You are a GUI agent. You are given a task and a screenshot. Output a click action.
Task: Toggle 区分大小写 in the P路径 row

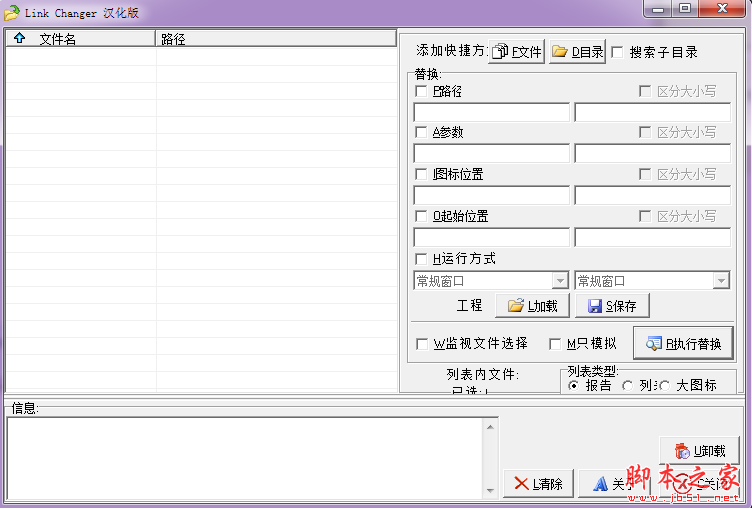point(645,91)
